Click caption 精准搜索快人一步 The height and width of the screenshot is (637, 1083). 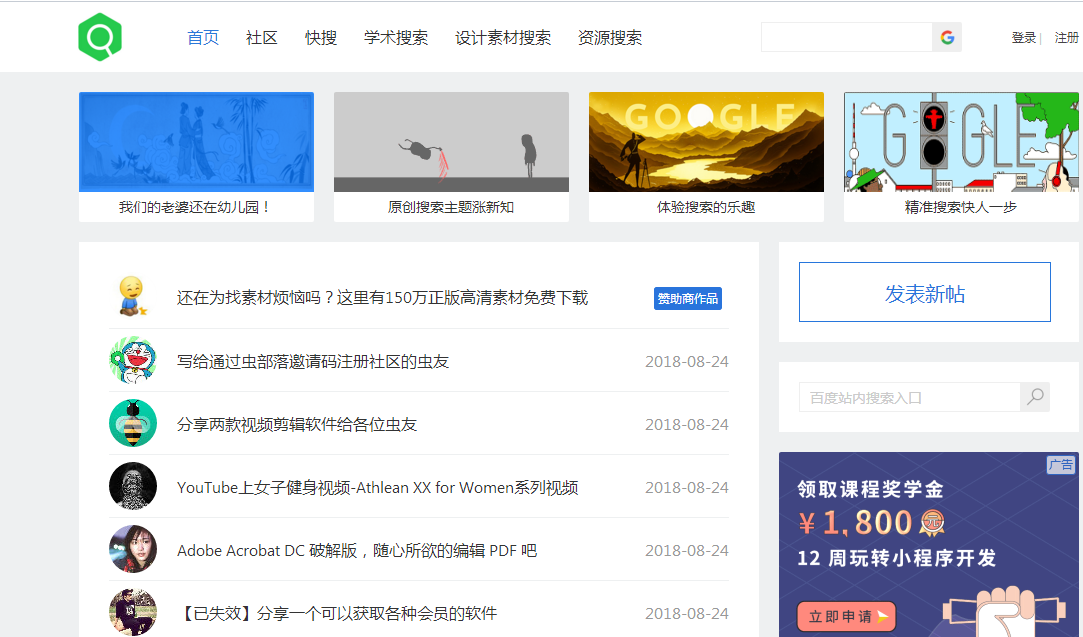[x=961, y=207]
